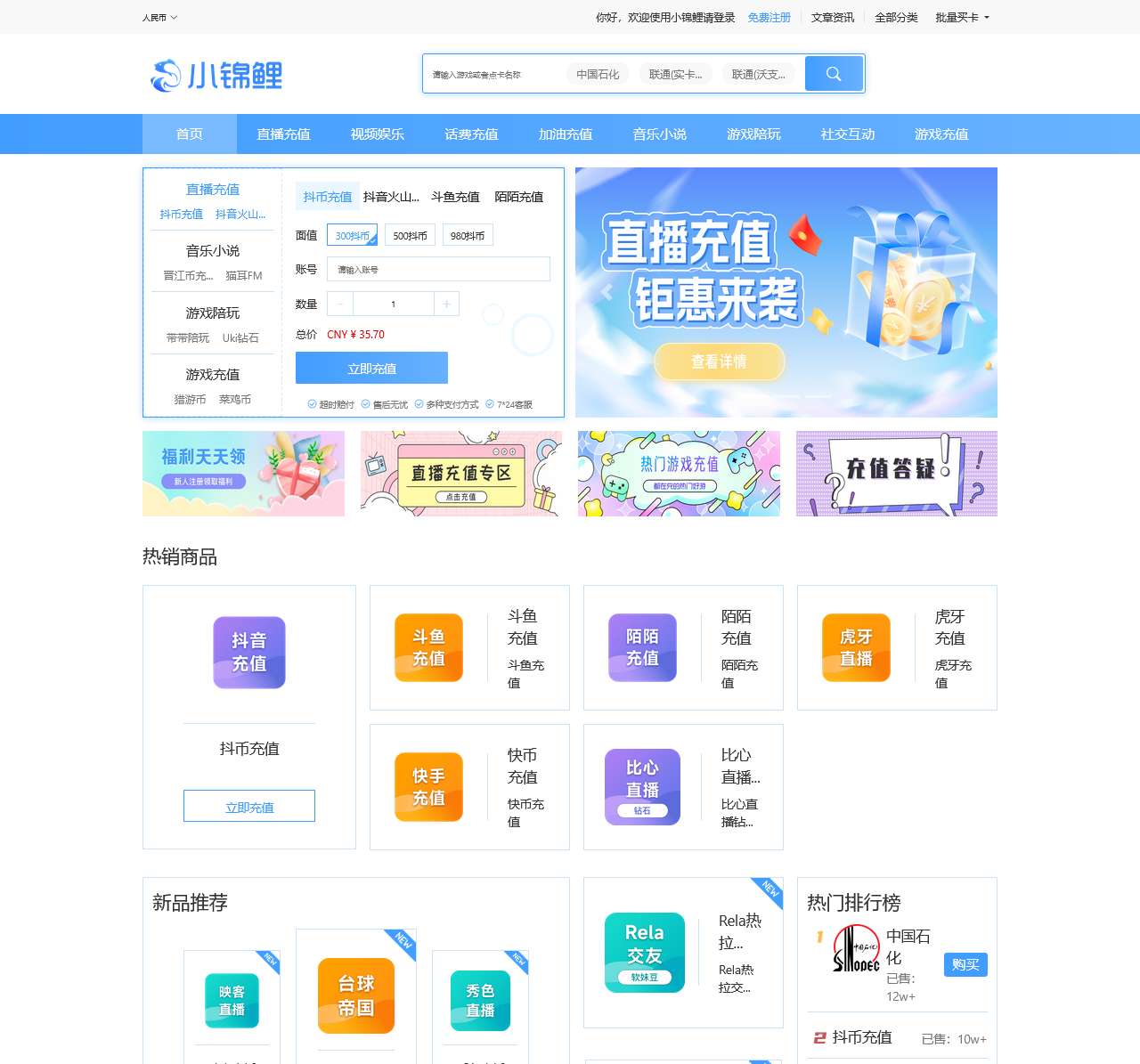Switch to the 抖币充值 tab

[x=328, y=197]
